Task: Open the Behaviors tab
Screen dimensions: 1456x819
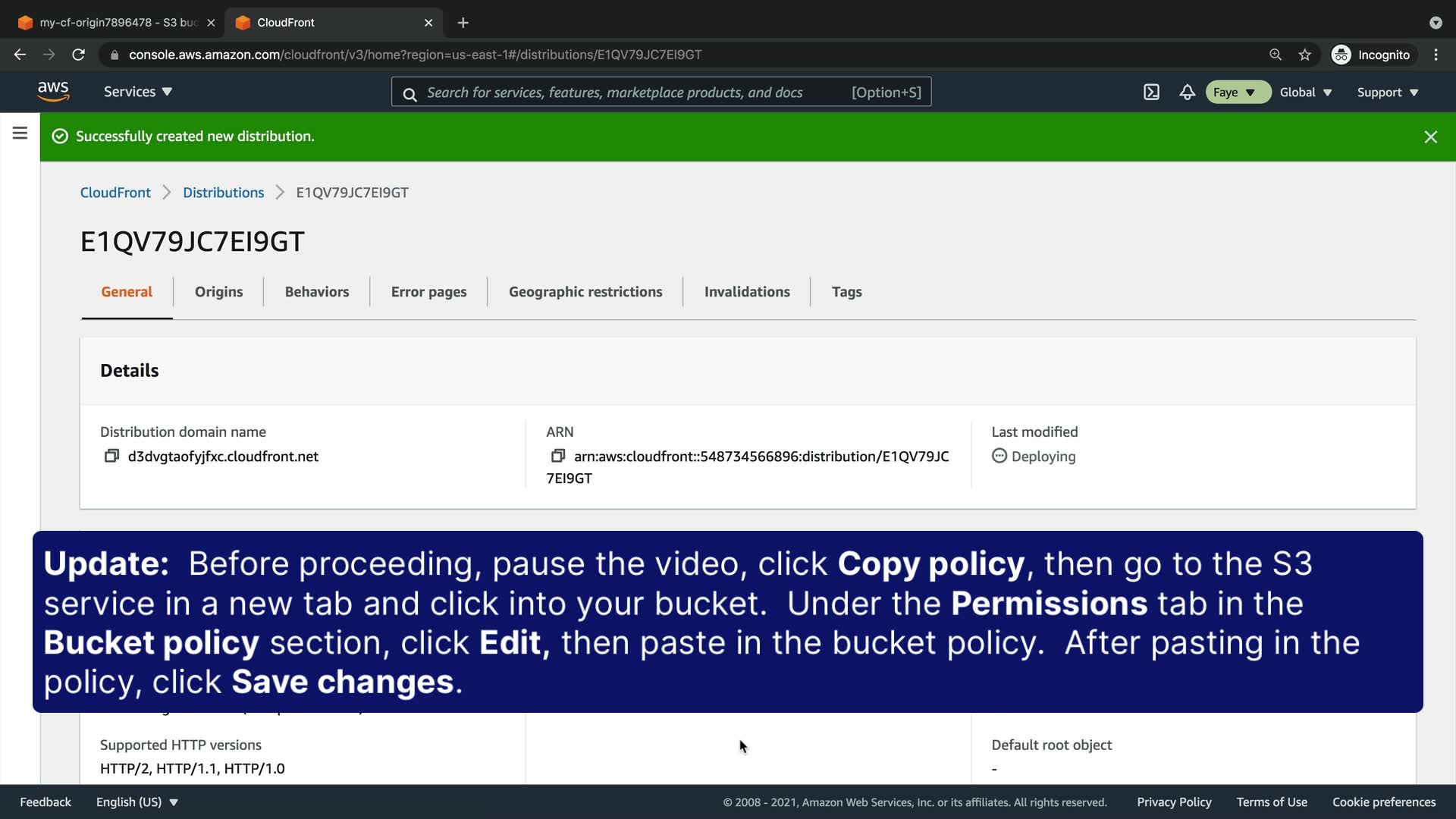Action: pyautogui.click(x=316, y=292)
